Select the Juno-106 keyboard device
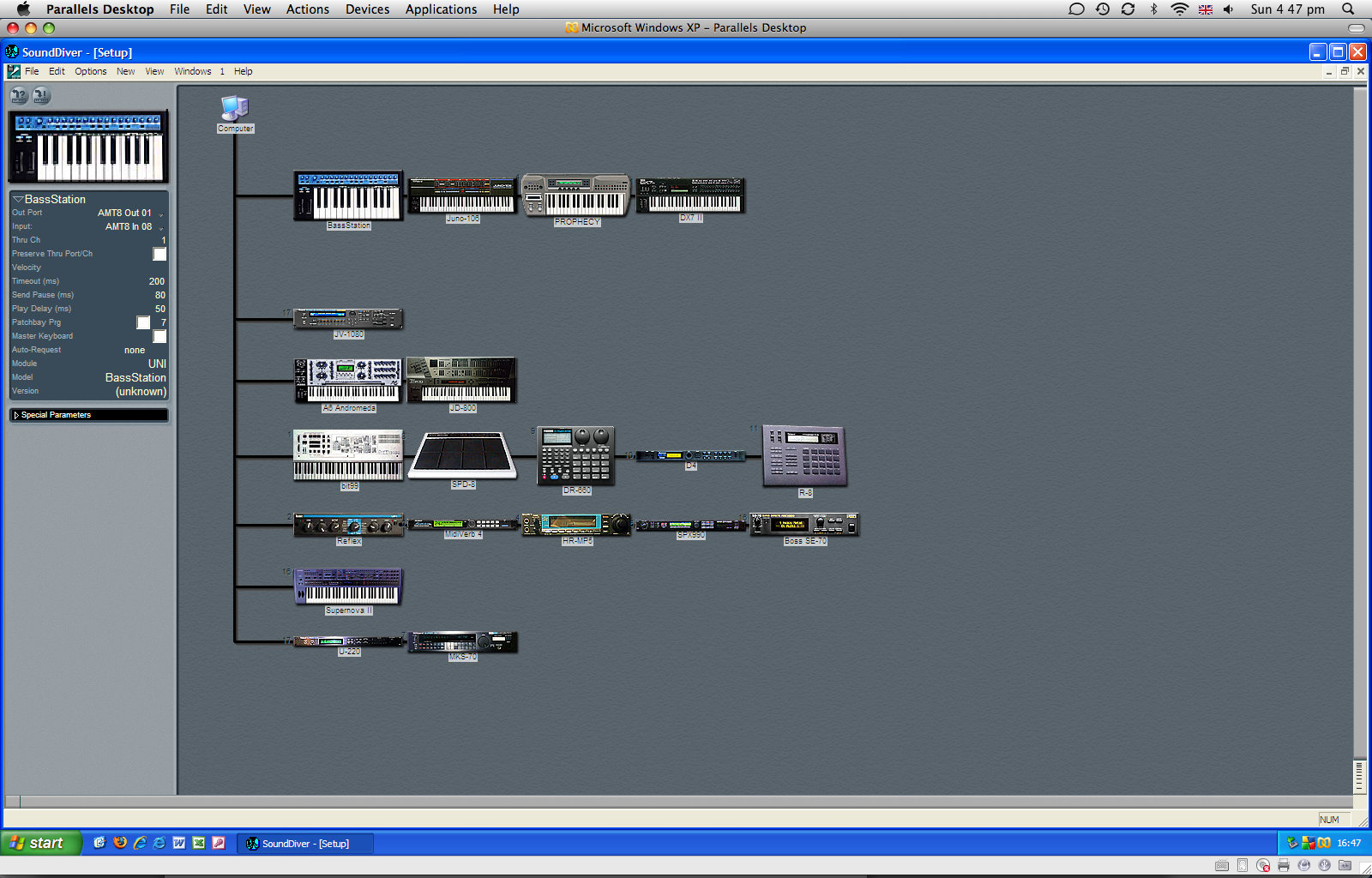The width and height of the screenshot is (1372, 878). point(462,195)
